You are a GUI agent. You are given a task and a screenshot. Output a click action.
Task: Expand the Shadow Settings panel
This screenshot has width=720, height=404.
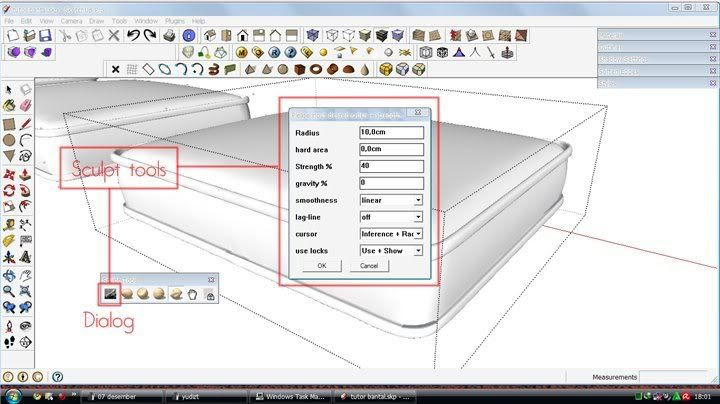(658, 59)
